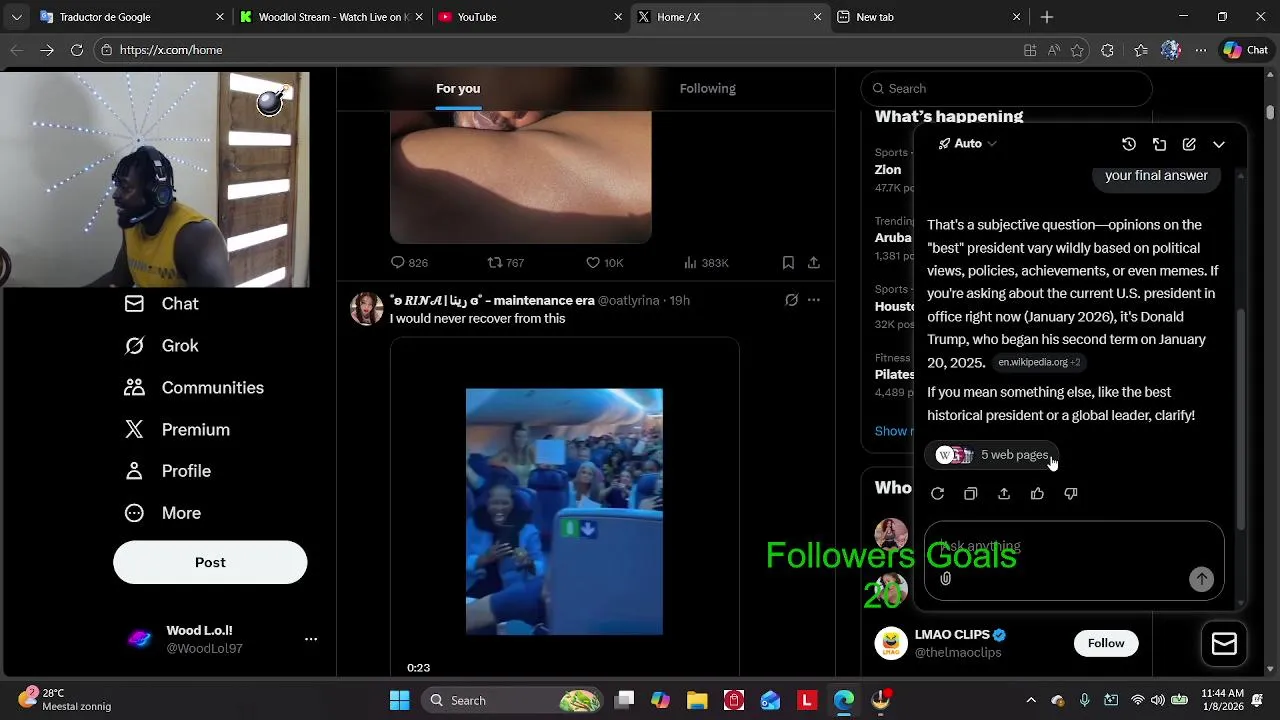Bookmark the post with 10K likes
Screen dimensions: 1280x720
[x=788, y=263]
